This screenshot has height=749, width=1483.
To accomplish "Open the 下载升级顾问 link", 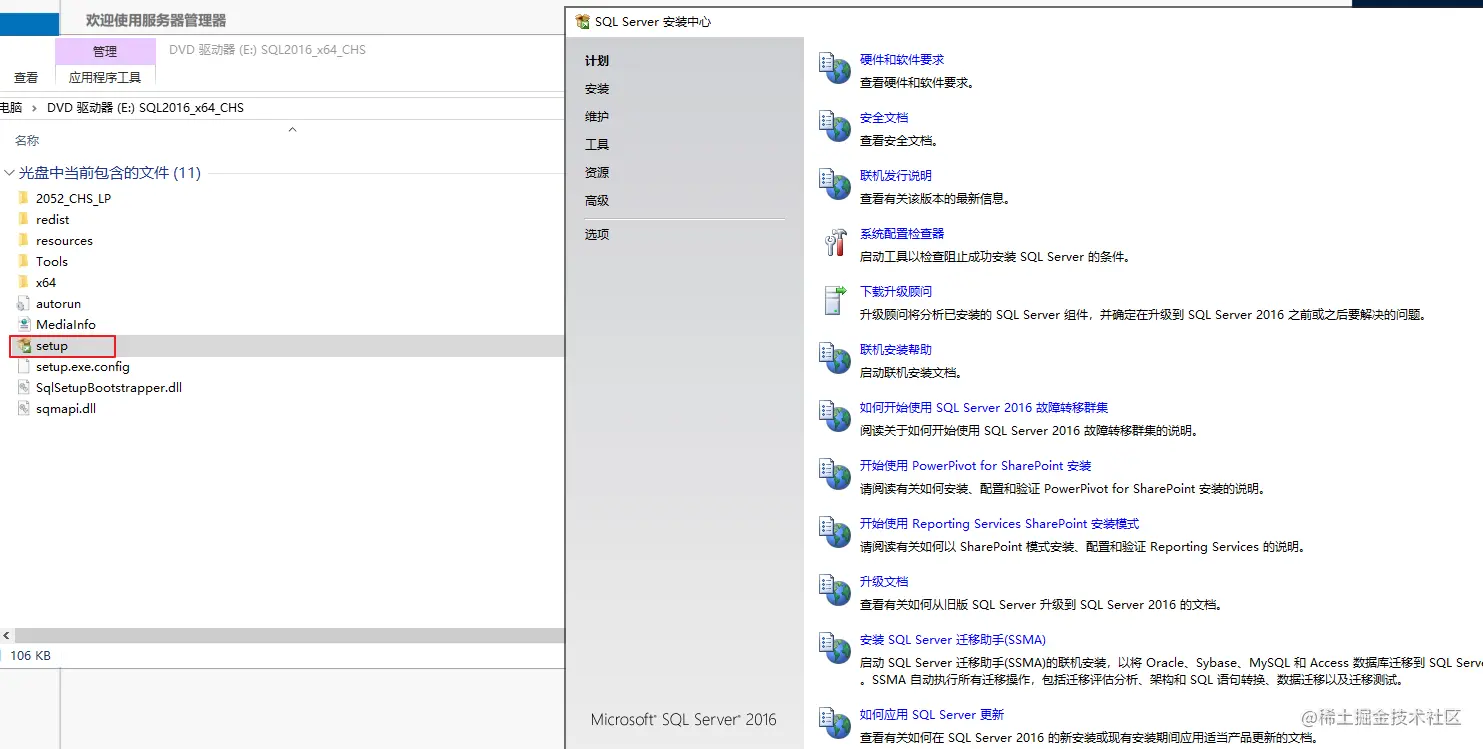I will 896,292.
